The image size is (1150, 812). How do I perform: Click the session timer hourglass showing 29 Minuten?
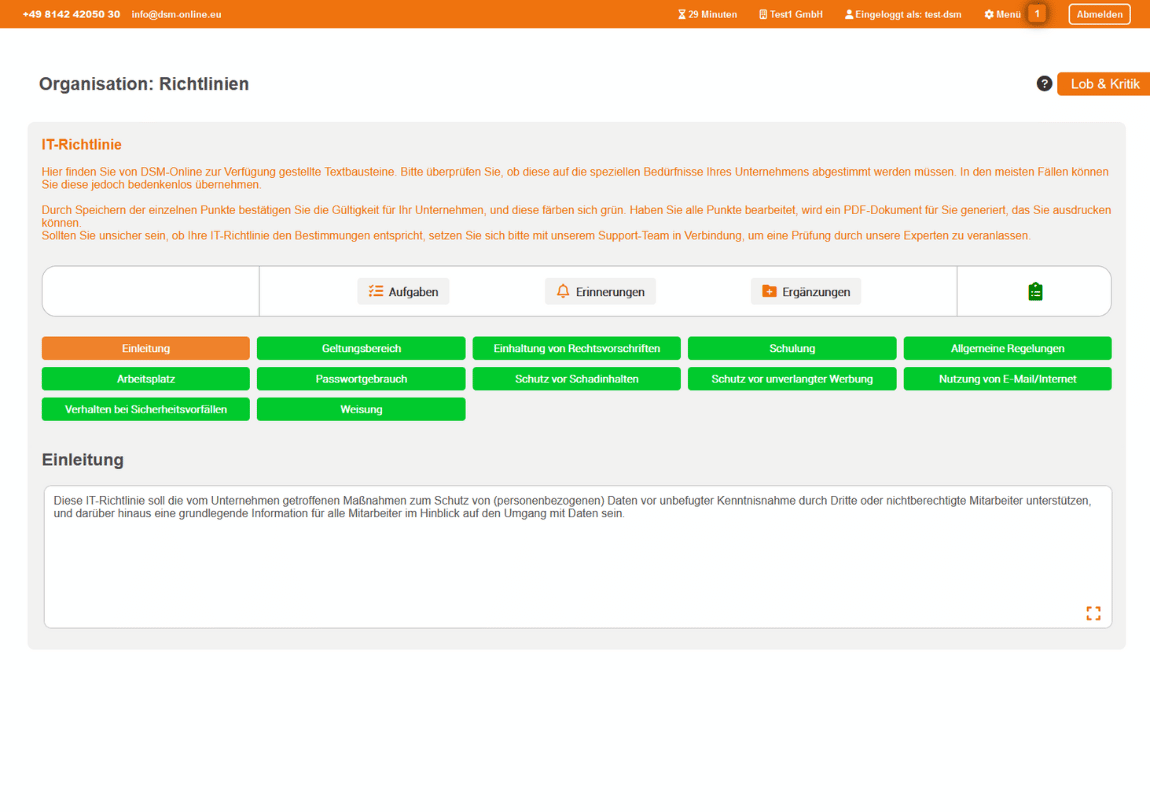[x=707, y=14]
